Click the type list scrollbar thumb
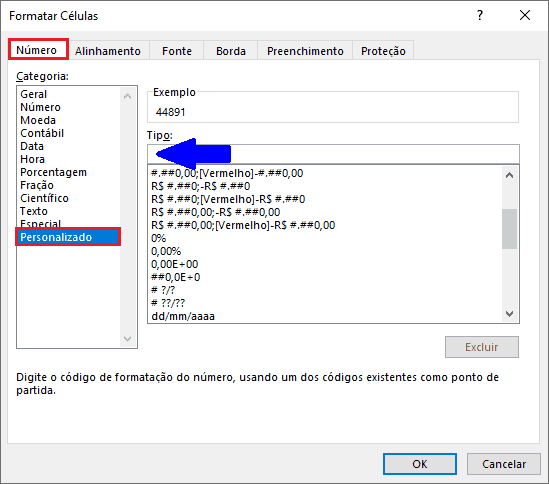 click(509, 229)
